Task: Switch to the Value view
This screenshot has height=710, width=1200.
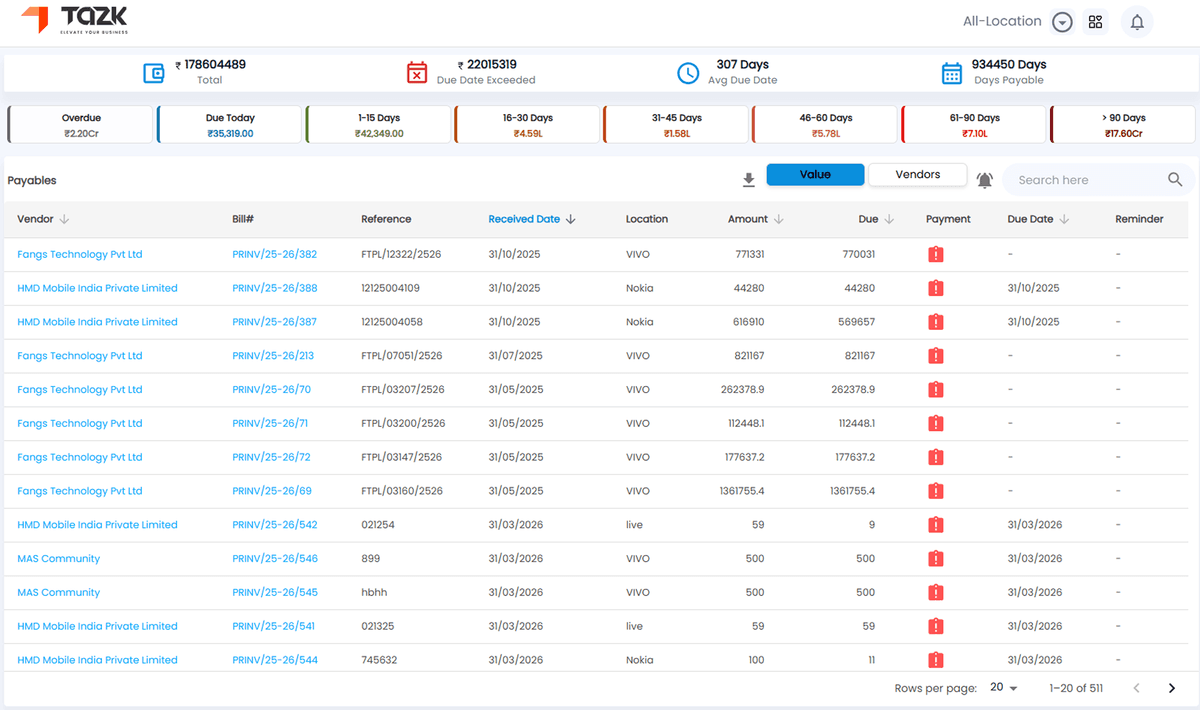Action: 815,174
